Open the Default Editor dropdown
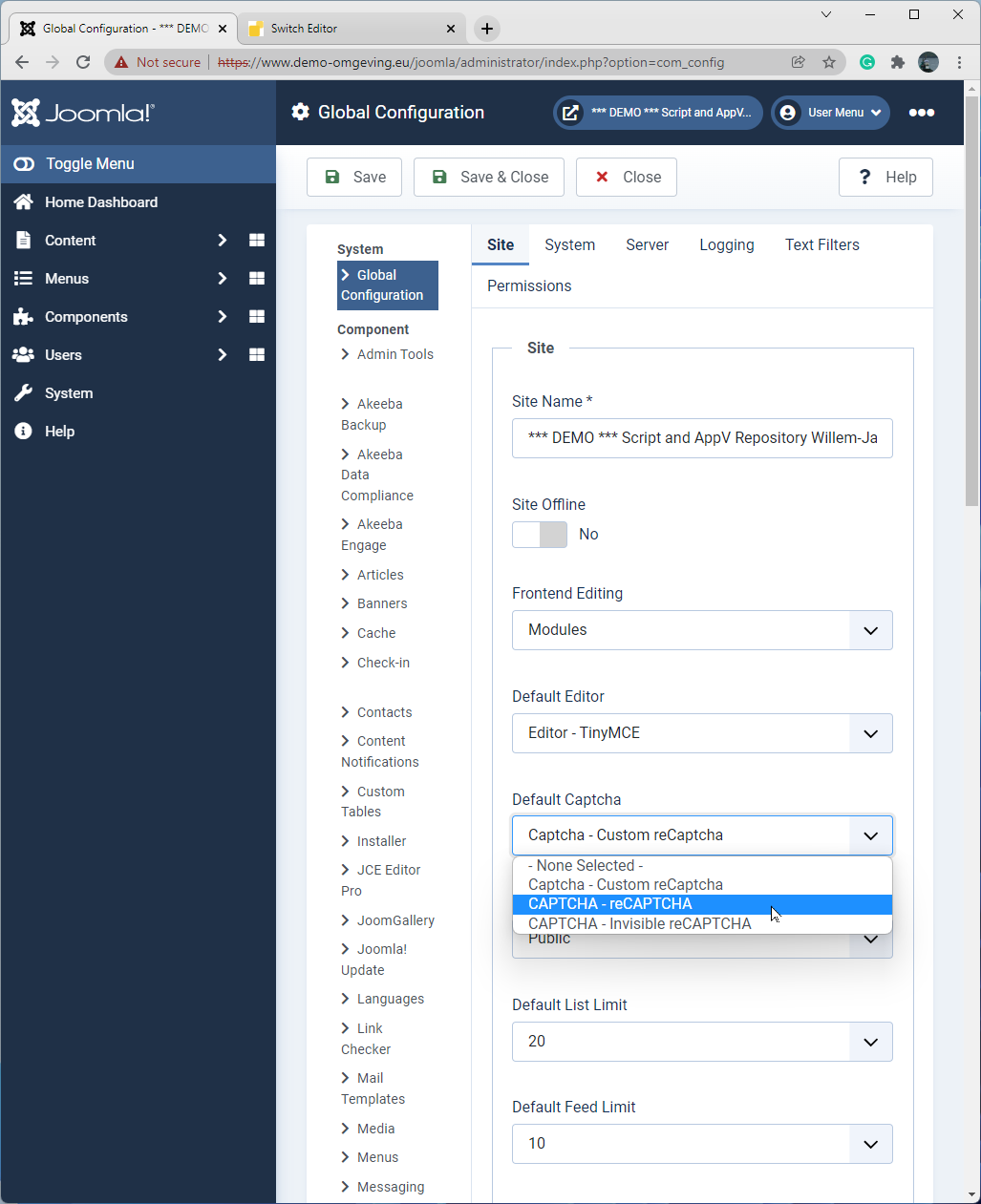Screen dimensions: 981x1204 coord(702,733)
